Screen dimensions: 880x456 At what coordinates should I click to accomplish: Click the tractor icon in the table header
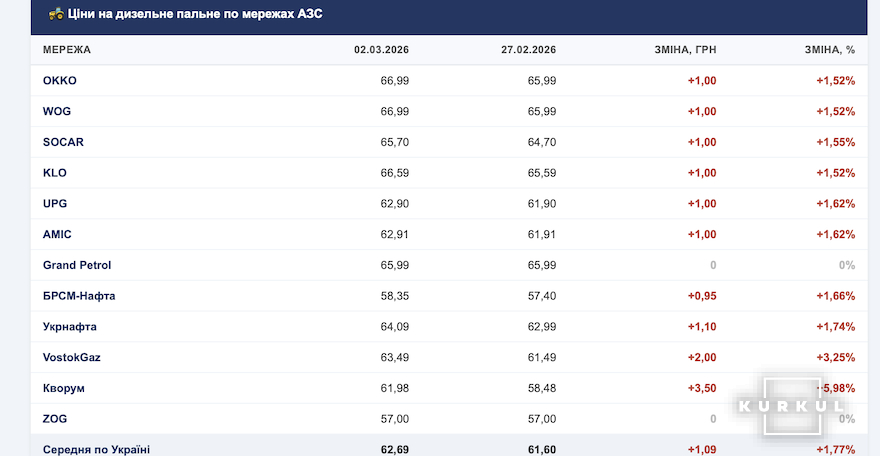tap(57, 15)
